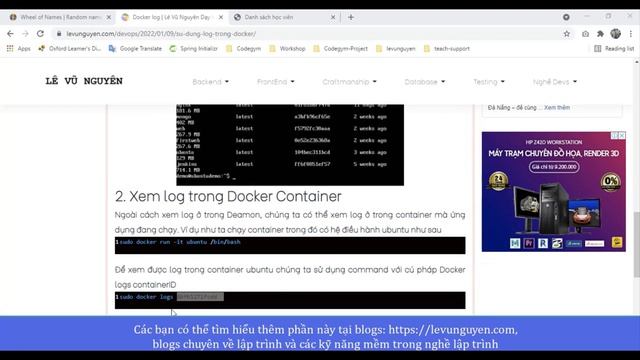This screenshot has width=640, height=360.
Task: Click the LÊ VŨ NGUYÊN site logo
Action: pyautogui.click(x=84, y=81)
